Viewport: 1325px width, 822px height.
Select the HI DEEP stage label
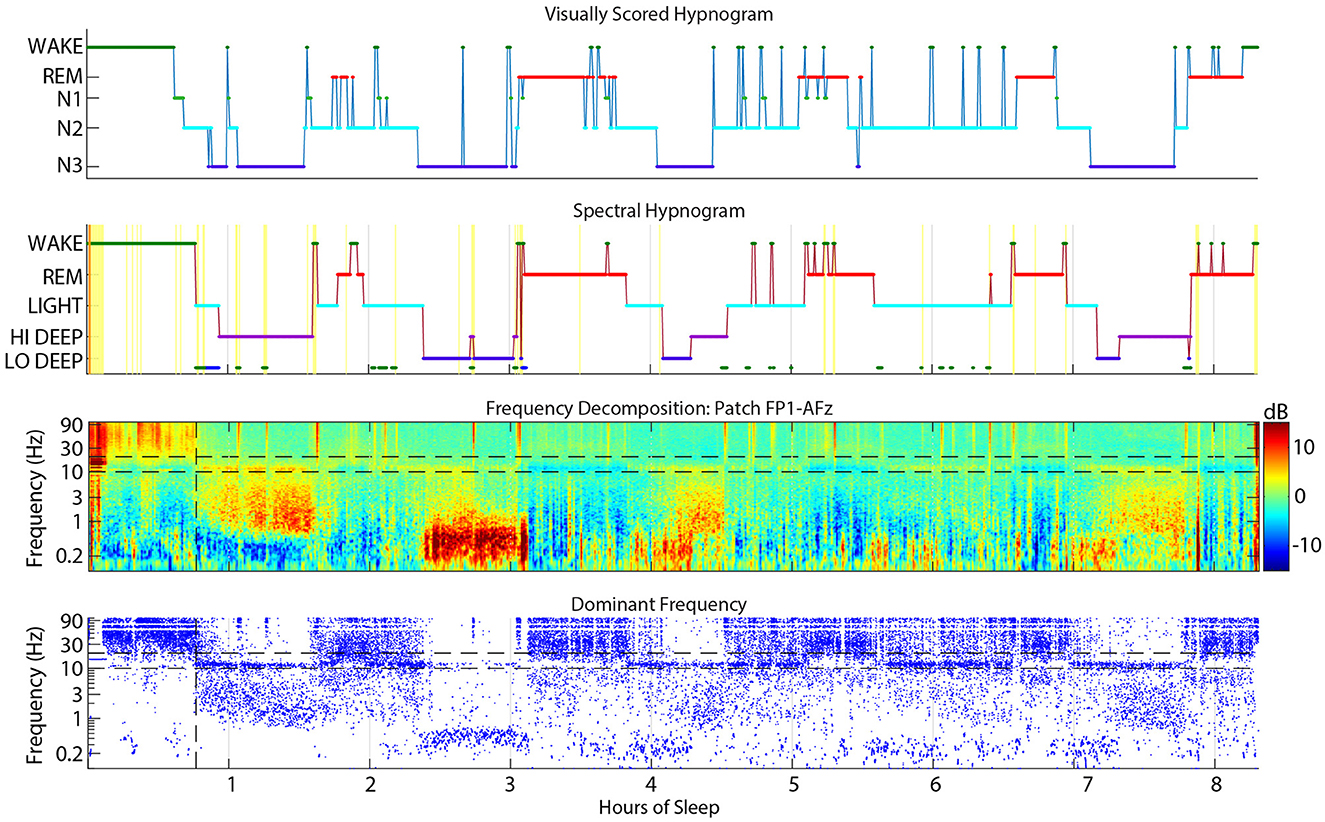[47, 337]
